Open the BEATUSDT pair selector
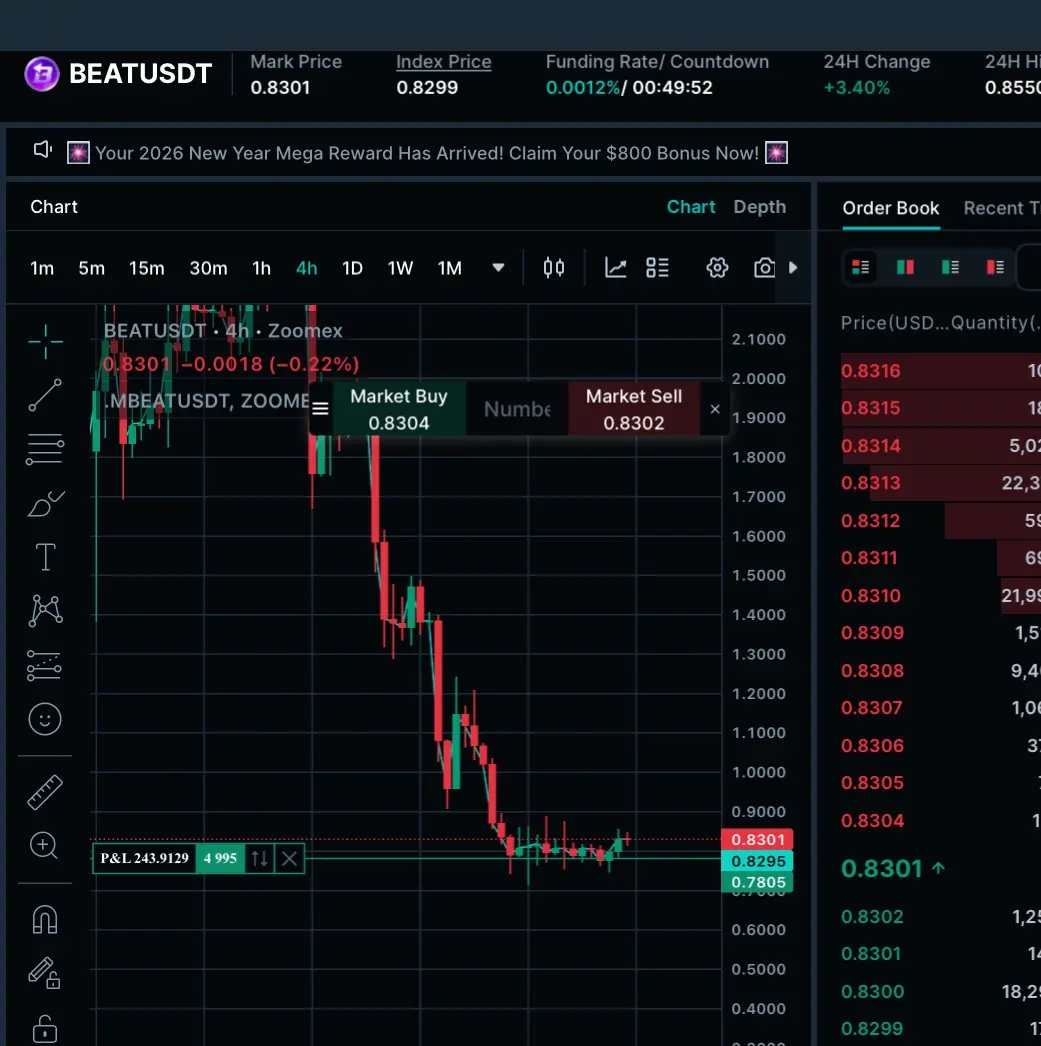 [140, 73]
